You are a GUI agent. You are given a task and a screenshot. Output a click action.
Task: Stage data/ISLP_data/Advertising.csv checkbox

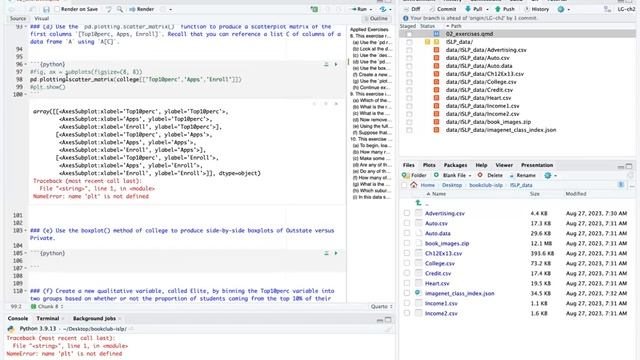coord(409,50)
